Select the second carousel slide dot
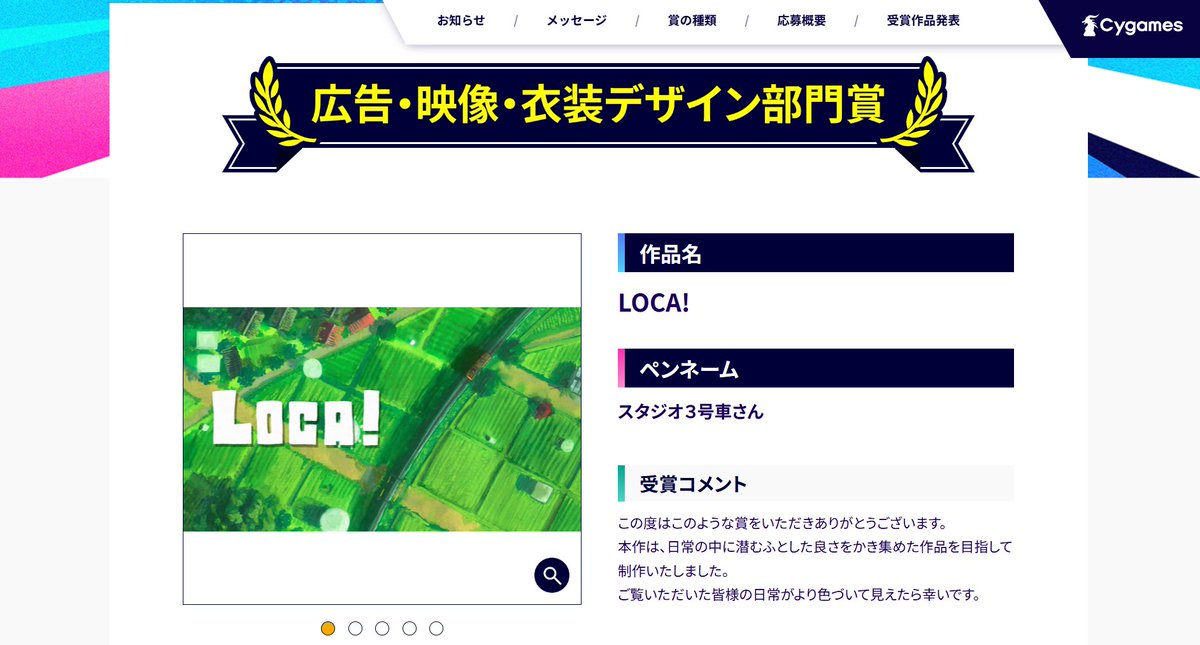The width and height of the screenshot is (1200, 645). coord(355,629)
